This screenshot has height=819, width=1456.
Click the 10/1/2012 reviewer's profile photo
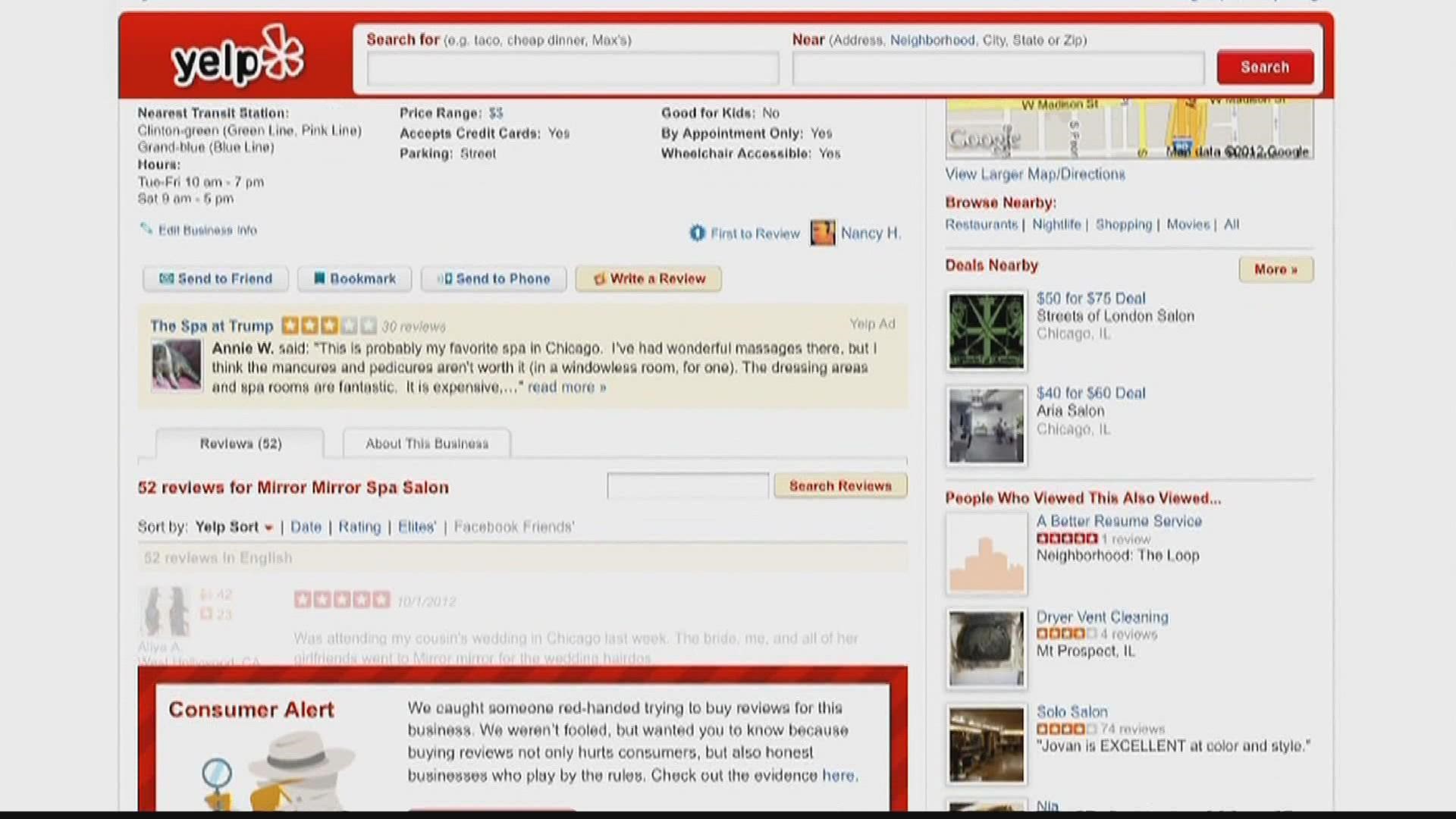pos(165,610)
